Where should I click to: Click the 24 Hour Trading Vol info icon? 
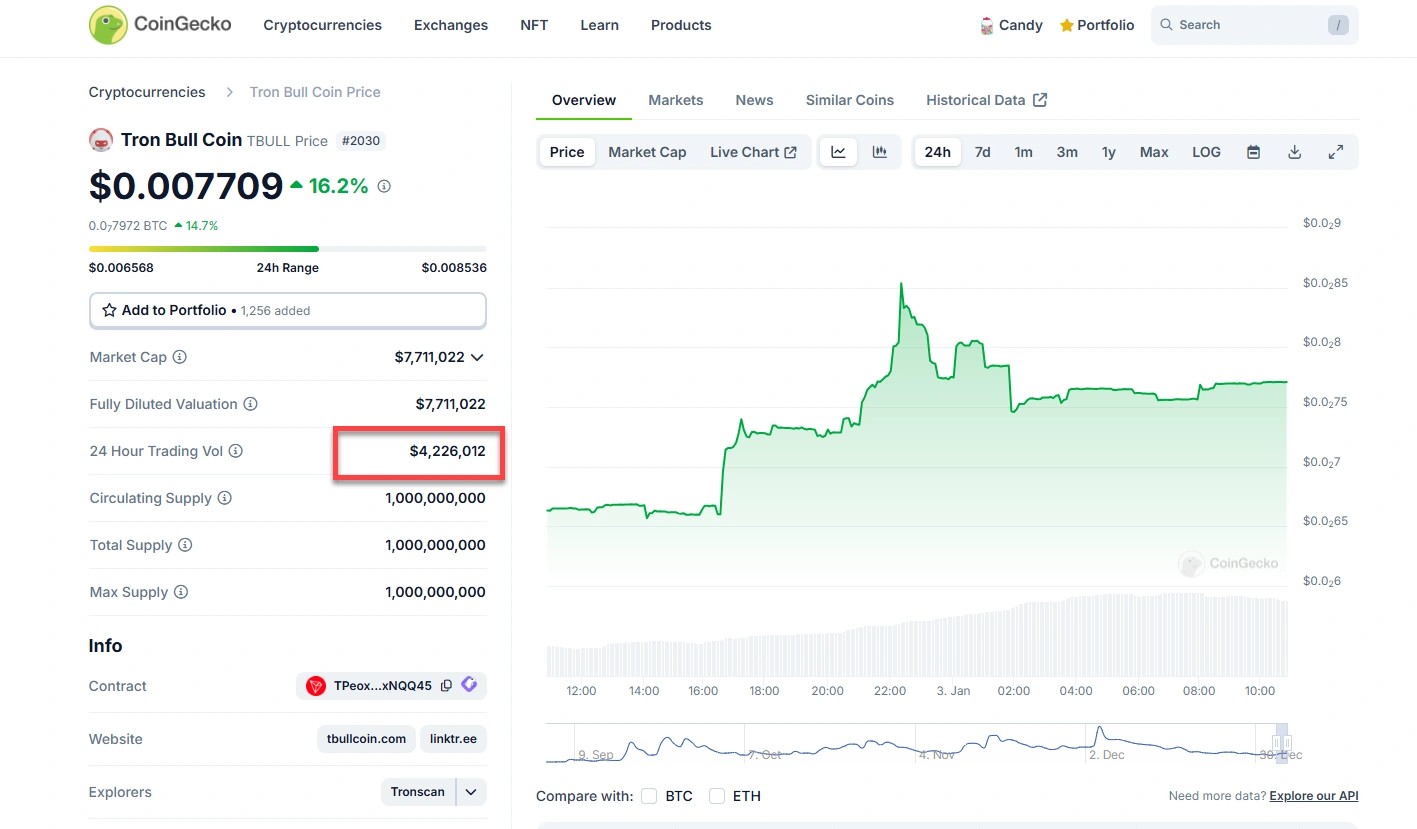pyautogui.click(x=236, y=451)
